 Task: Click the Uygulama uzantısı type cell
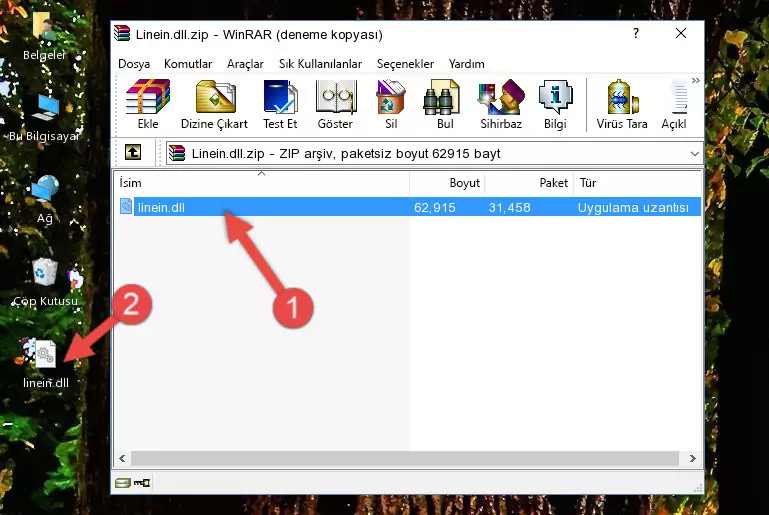[633, 207]
